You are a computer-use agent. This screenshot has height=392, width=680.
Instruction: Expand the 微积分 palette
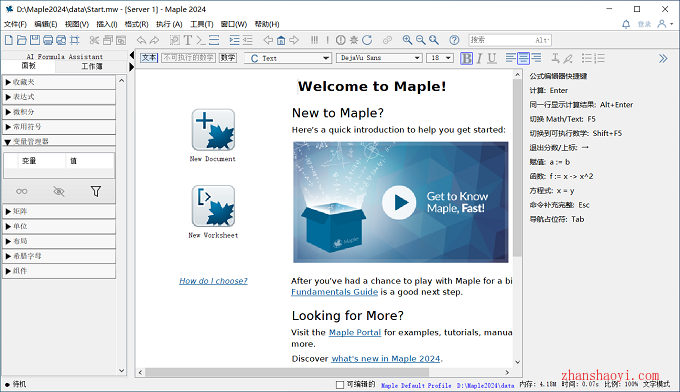tap(59, 112)
